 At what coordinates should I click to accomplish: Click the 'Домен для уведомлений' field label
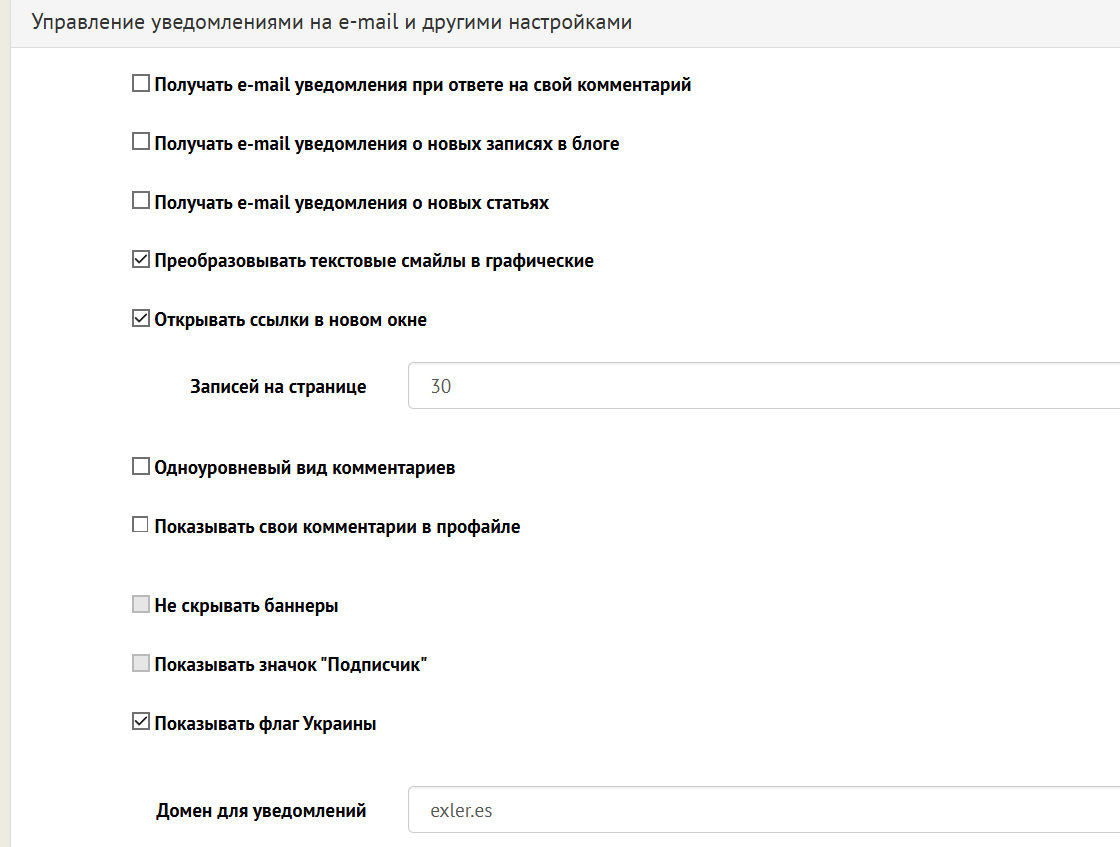point(261,811)
